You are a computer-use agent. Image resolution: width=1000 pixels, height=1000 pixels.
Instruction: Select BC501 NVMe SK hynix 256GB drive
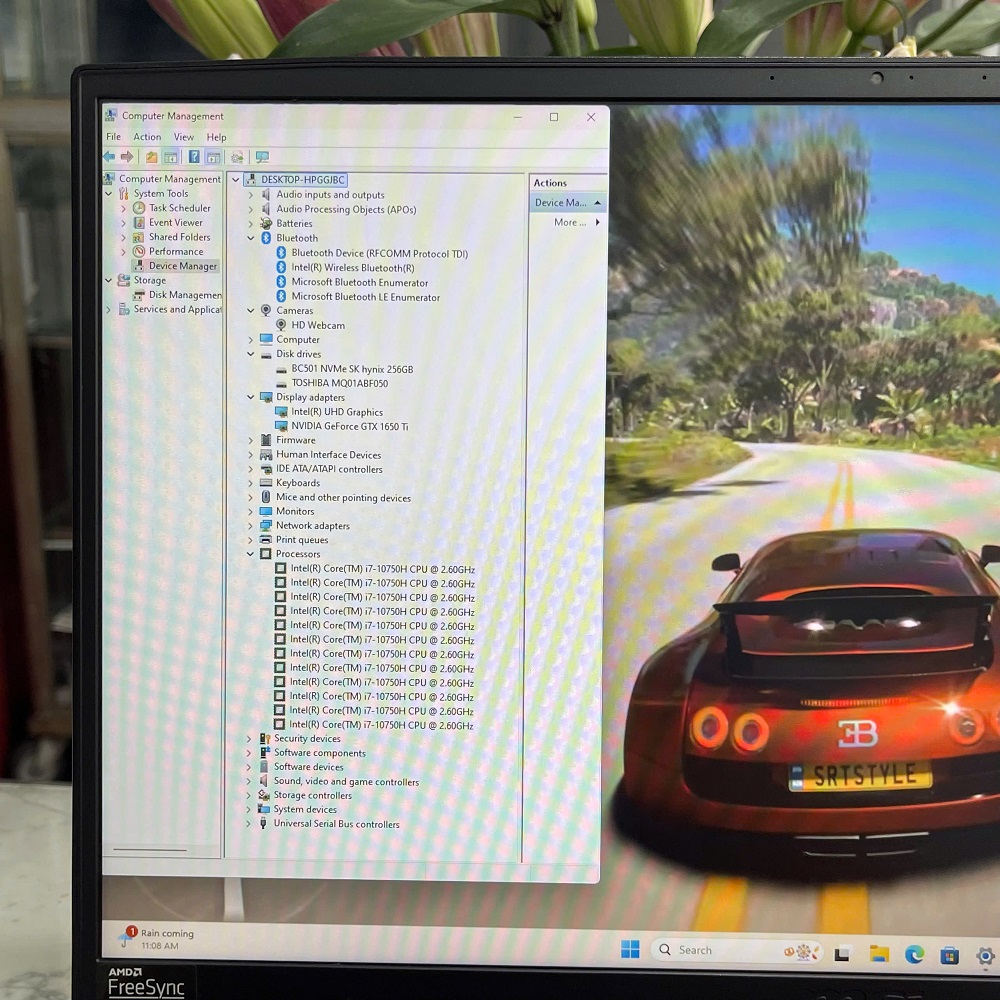tap(352, 369)
